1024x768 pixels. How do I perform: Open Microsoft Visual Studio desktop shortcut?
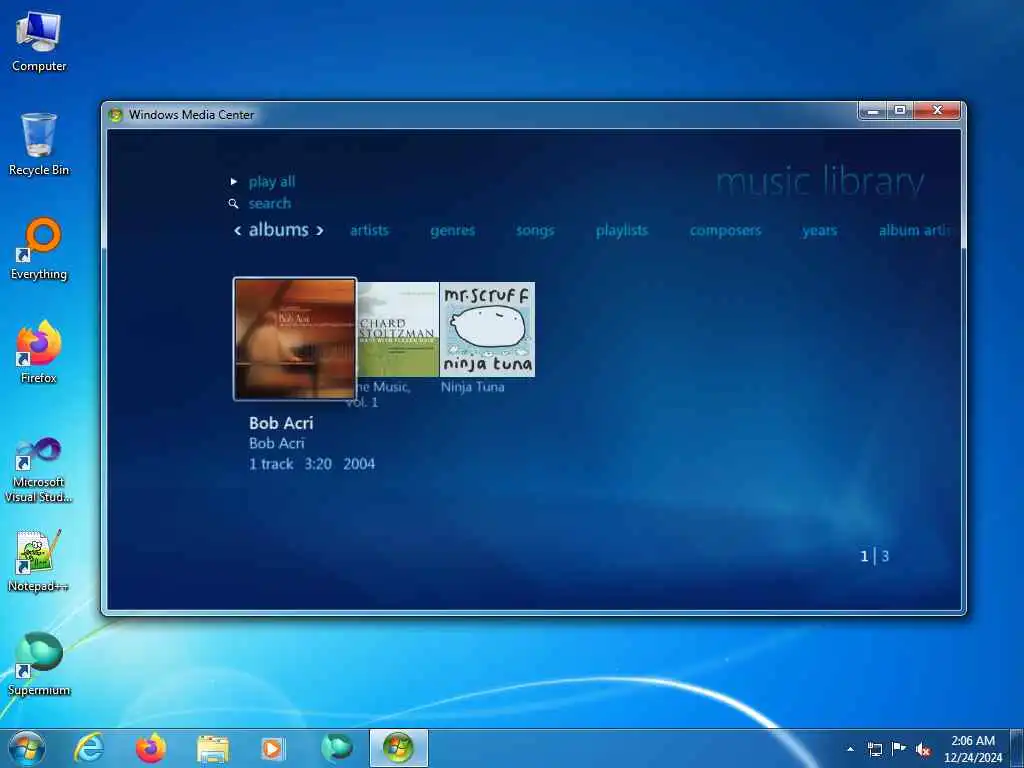pos(39,470)
